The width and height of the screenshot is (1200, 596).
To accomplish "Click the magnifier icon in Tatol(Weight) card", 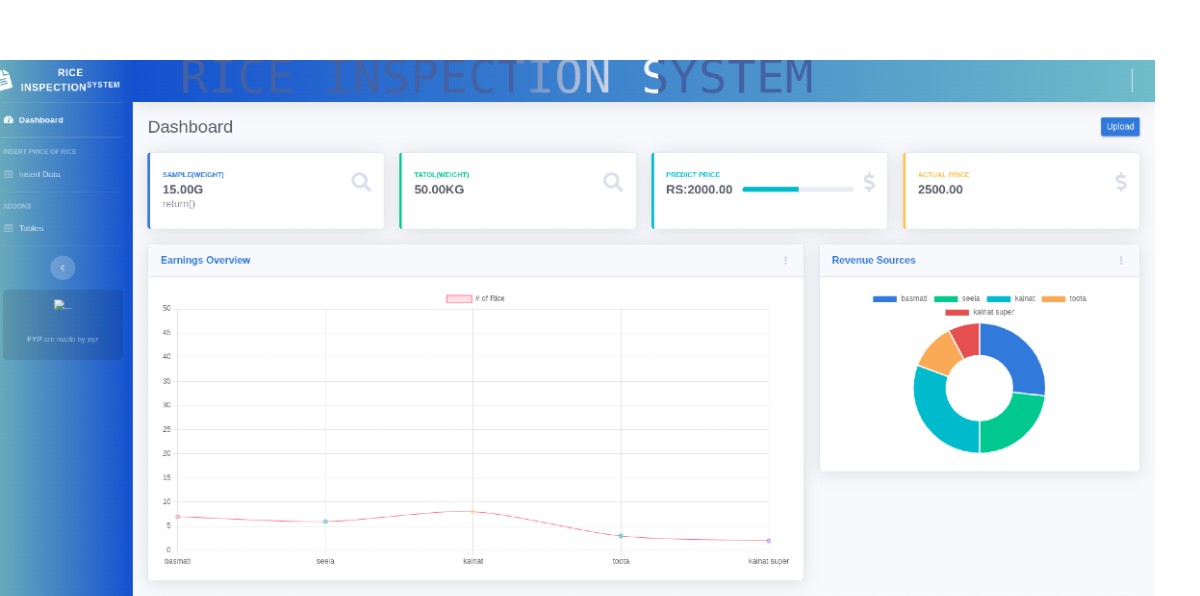I will tap(613, 182).
